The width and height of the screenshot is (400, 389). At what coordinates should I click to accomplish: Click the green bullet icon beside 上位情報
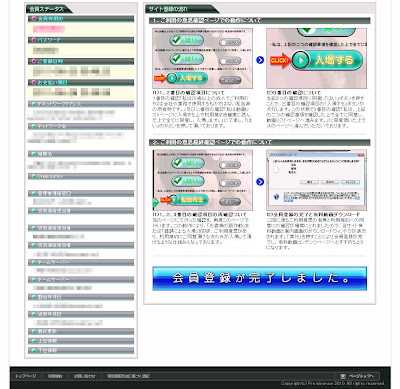[34, 341]
